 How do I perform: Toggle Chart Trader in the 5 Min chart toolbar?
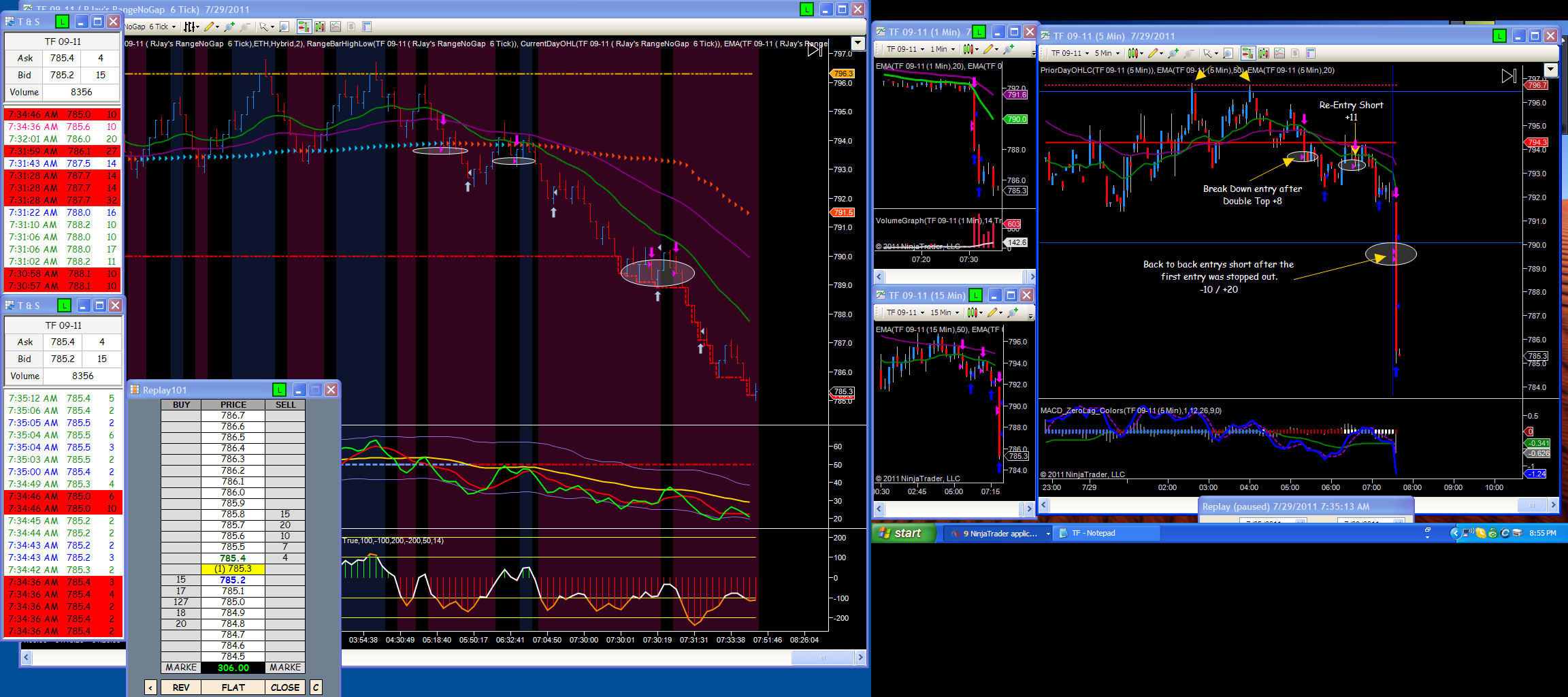pos(1247,53)
